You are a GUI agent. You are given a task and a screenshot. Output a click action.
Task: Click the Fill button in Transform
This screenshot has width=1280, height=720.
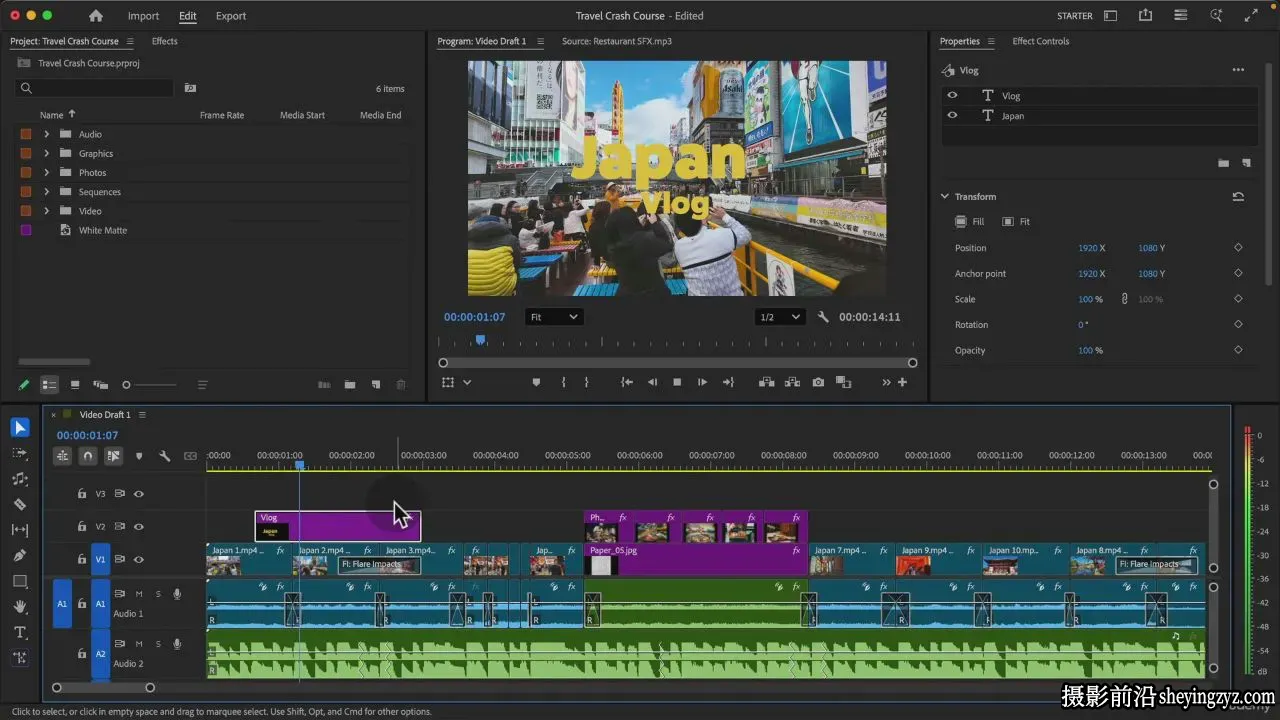pyautogui.click(x=970, y=222)
